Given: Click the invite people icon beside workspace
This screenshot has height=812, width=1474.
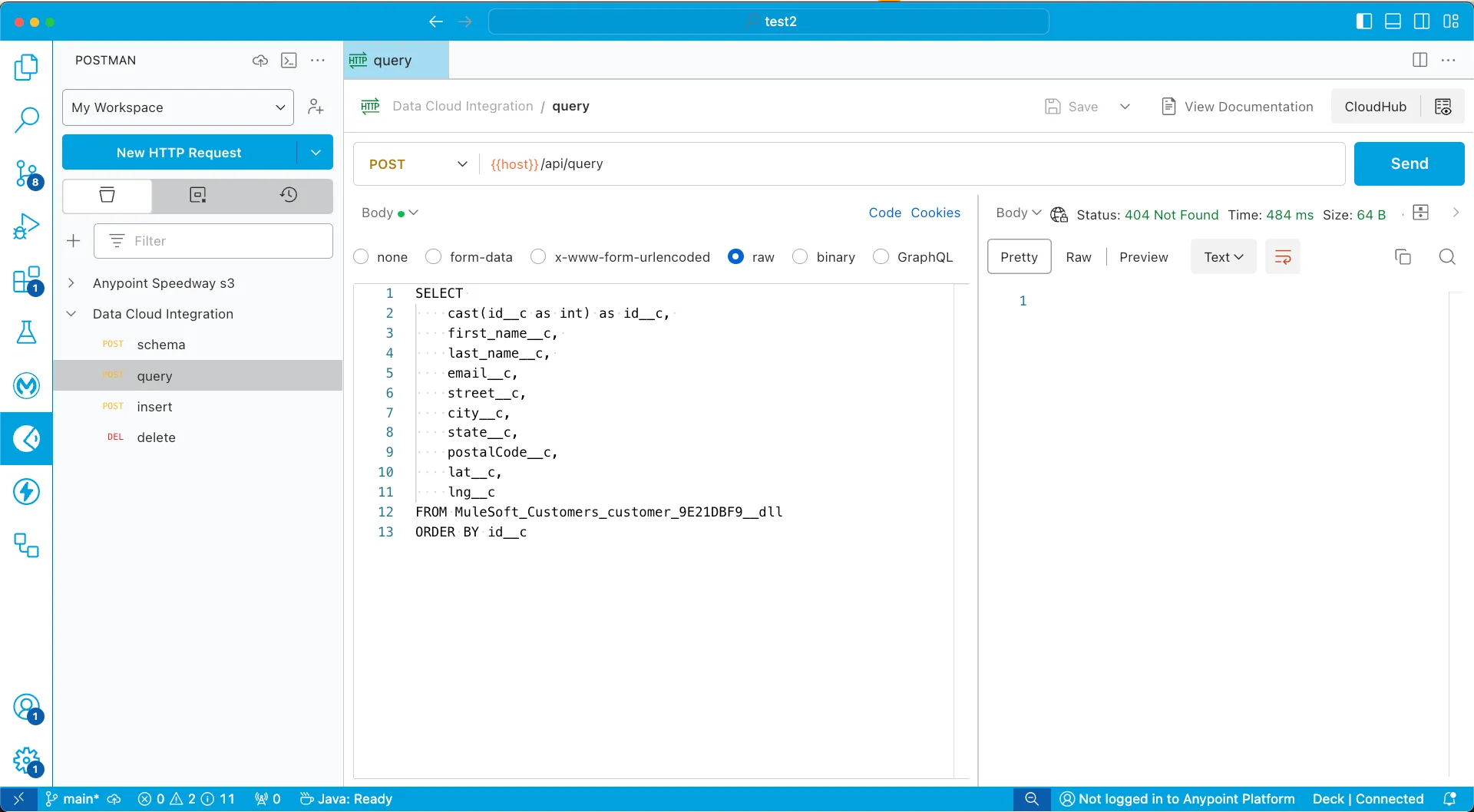Looking at the screenshot, I should click(316, 107).
